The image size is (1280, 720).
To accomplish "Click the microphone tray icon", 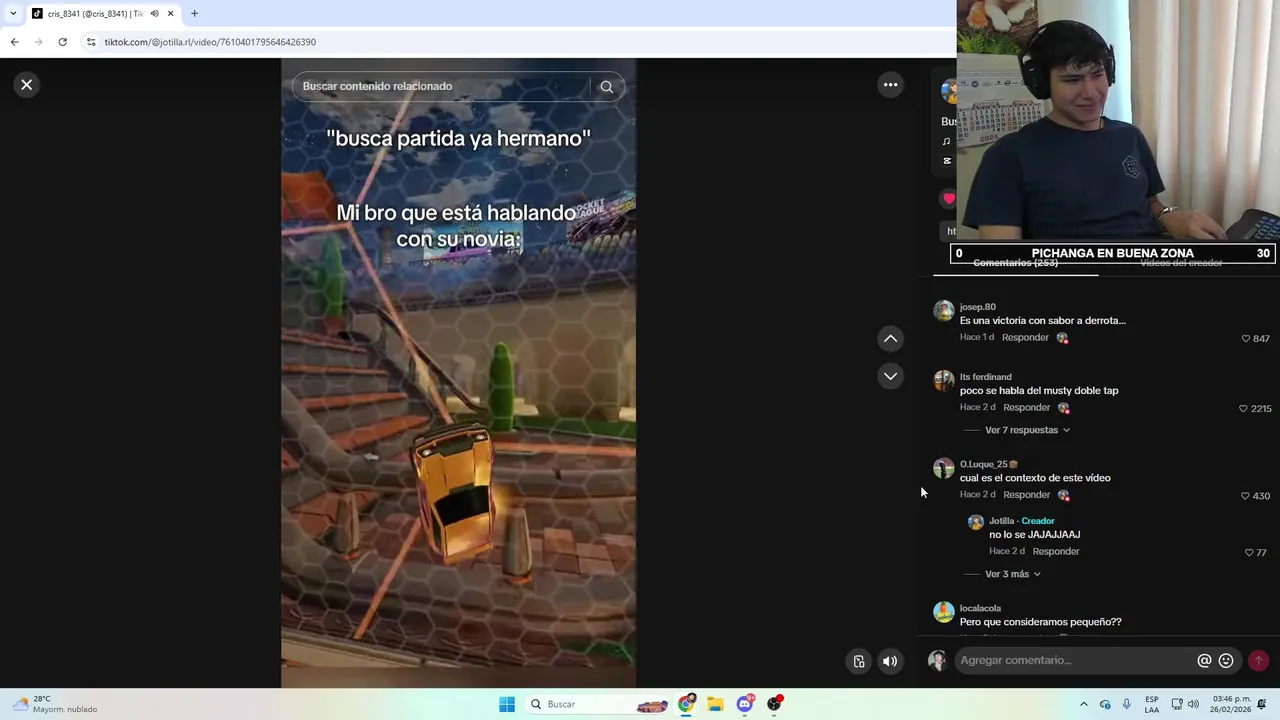I will [1126, 704].
